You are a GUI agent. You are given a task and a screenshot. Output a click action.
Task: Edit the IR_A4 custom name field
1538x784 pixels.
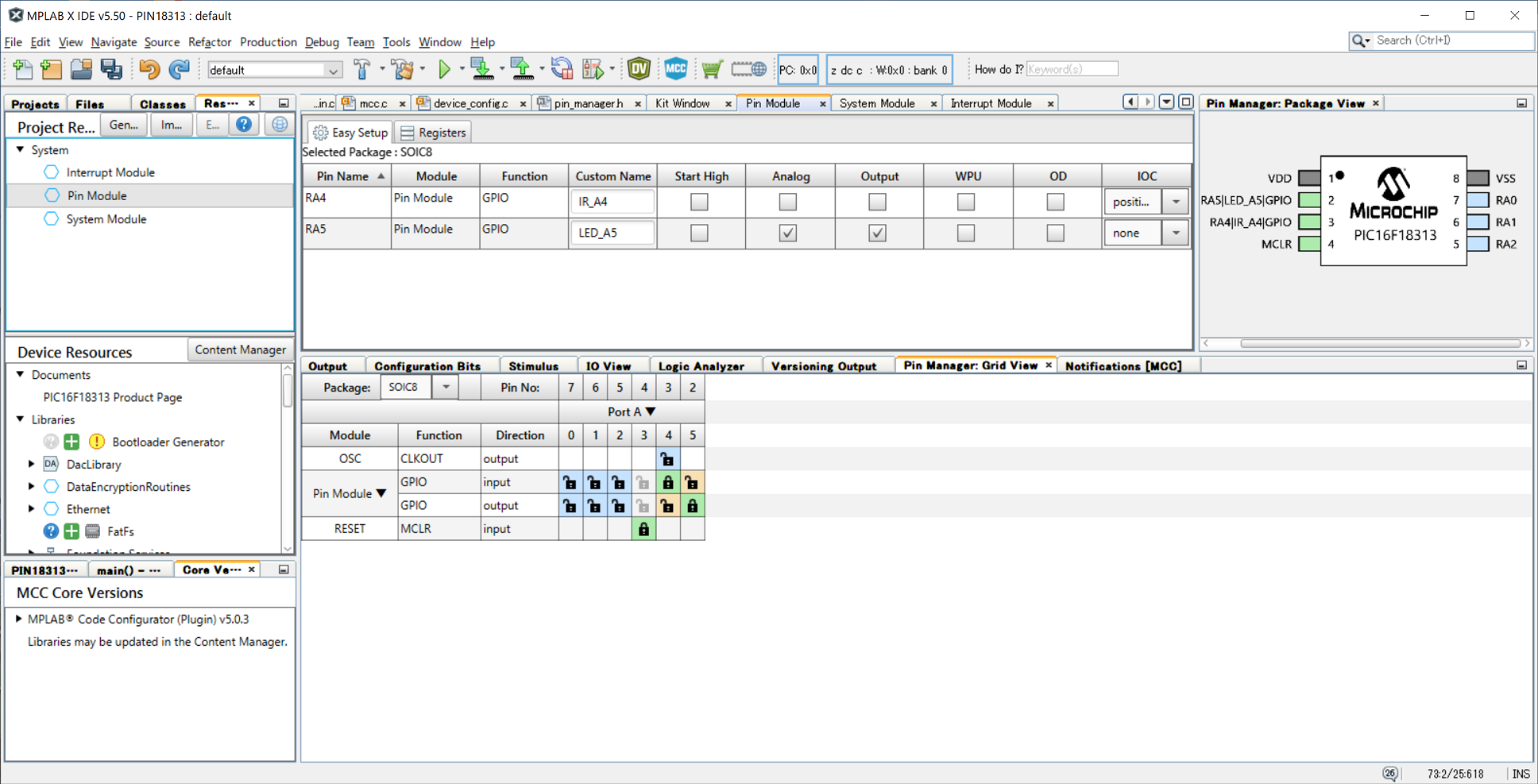tap(612, 202)
